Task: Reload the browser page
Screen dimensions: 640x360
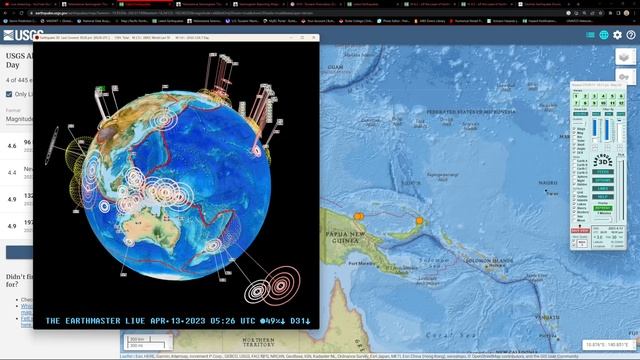Action: 21,13
